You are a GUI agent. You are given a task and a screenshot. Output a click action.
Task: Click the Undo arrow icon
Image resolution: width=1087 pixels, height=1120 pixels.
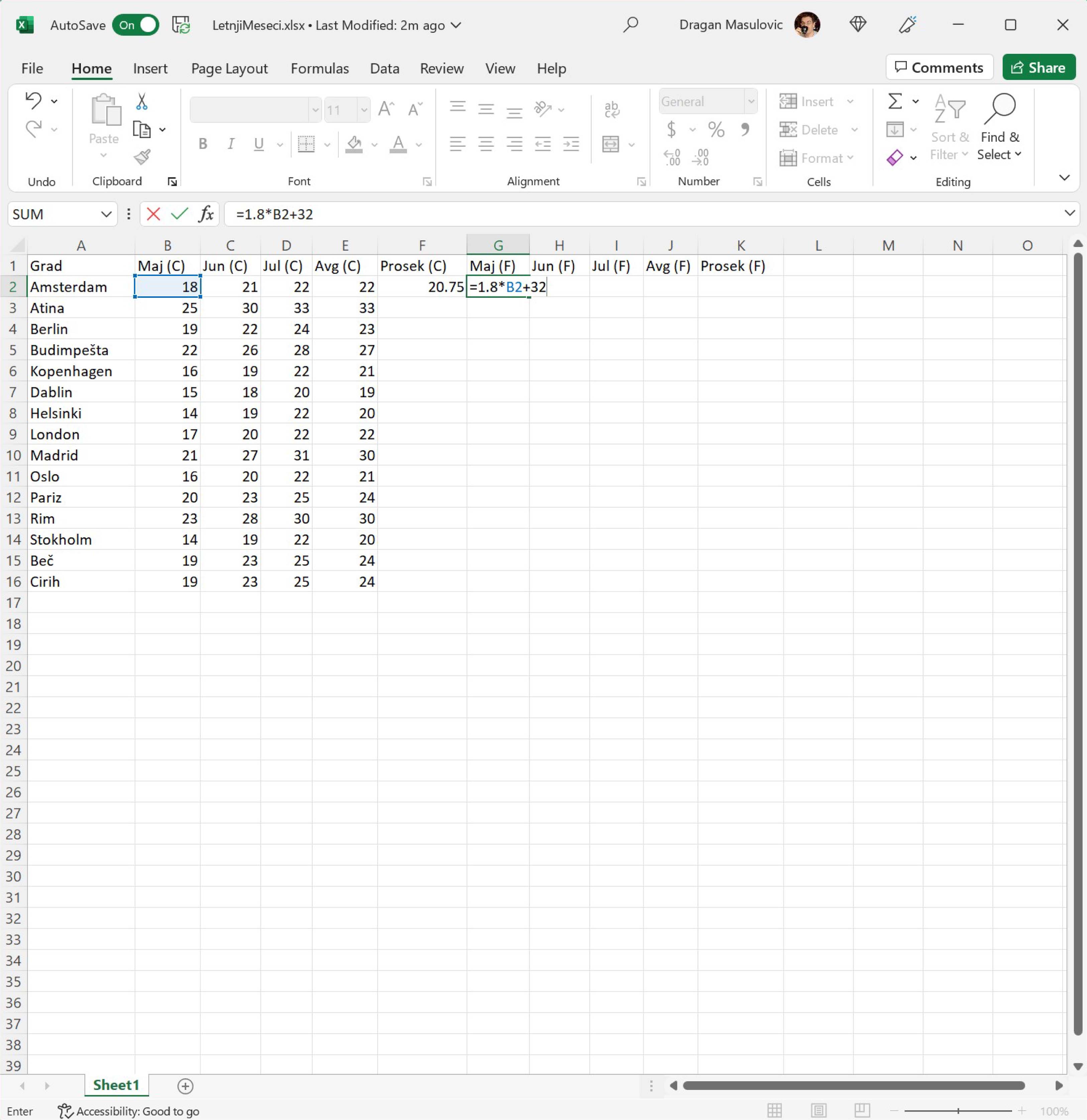click(33, 101)
